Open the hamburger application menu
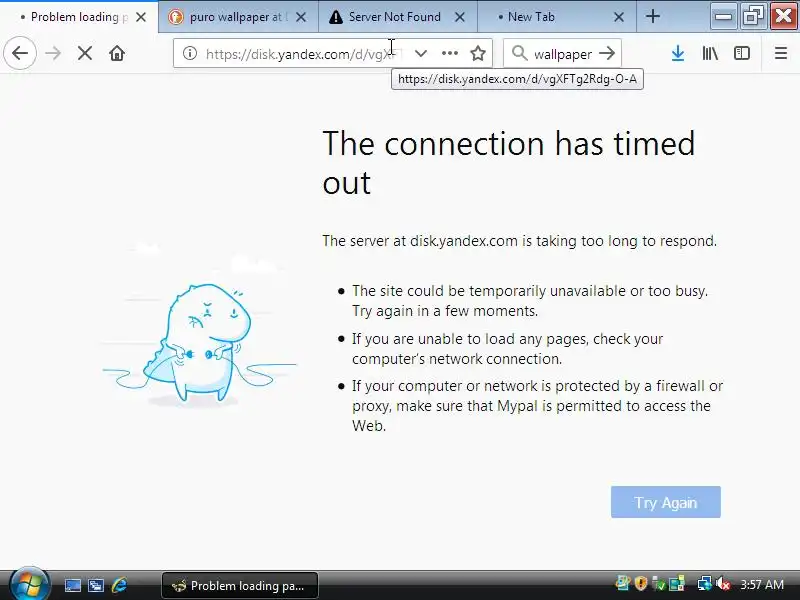800x600 pixels. pos(781,53)
